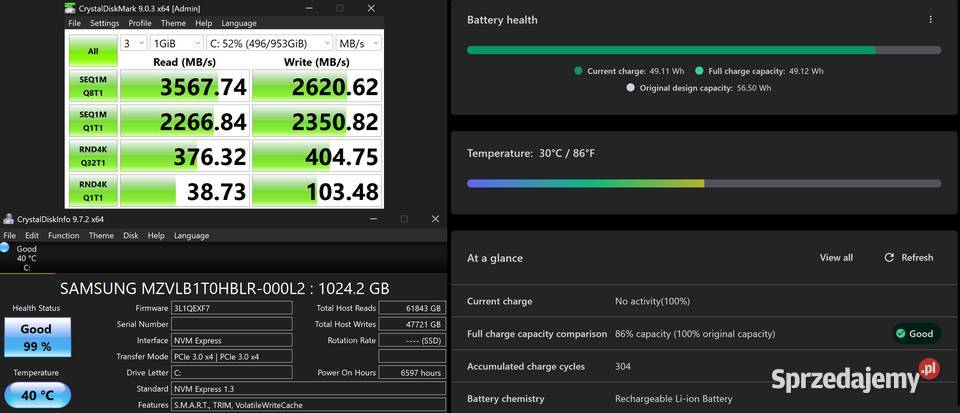Image resolution: width=960 pixels, height=413 pixels.
Task: Open the unit dropdown showing MB/s
Action: pyautogui.click(x=359, y=43)
